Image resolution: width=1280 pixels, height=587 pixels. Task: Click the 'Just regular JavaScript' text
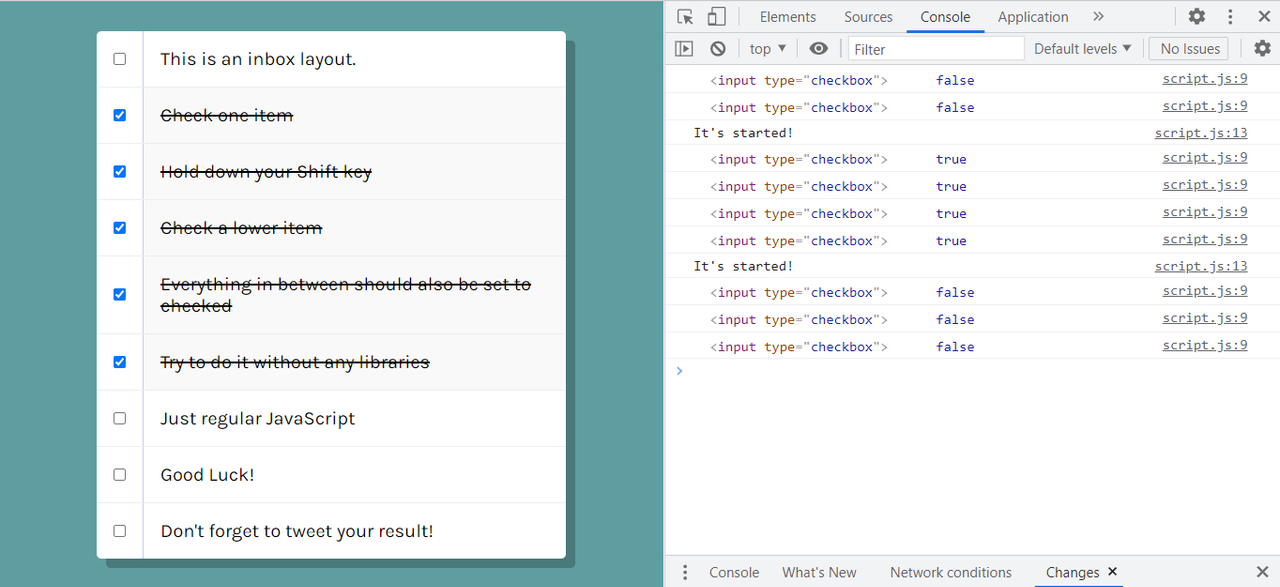point(258,419)
